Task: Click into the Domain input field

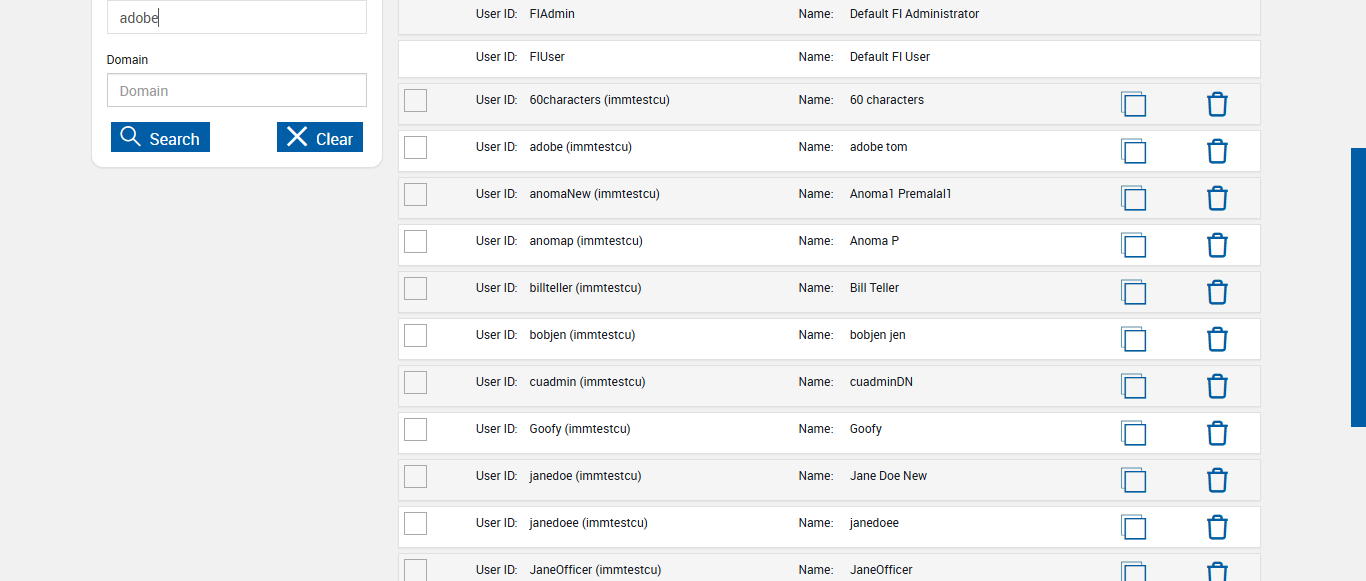Action: coord(237,91)
